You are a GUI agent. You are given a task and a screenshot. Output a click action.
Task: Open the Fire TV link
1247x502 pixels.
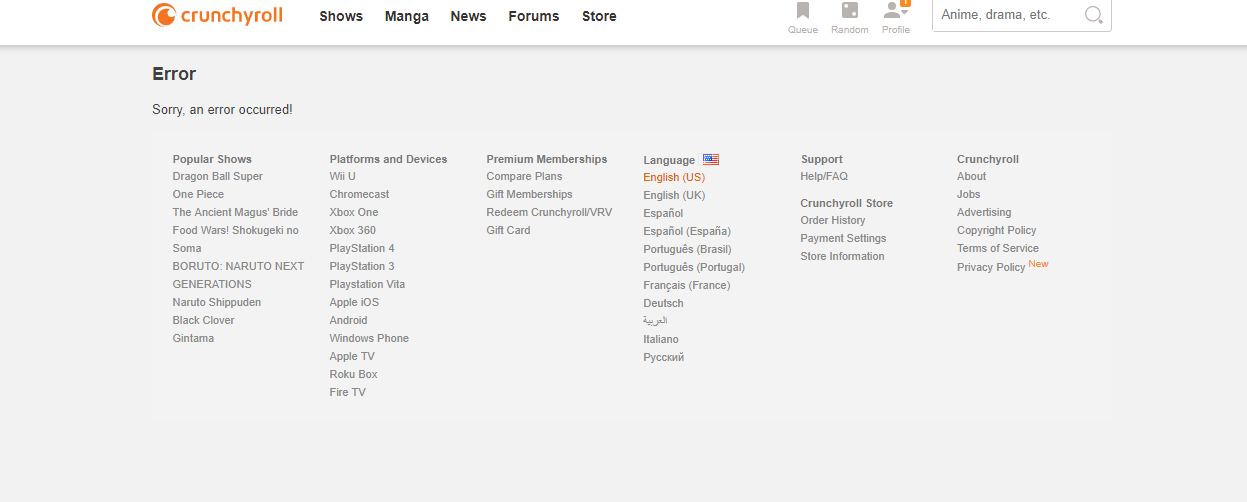pyautogui.click(x=347, y=392)
